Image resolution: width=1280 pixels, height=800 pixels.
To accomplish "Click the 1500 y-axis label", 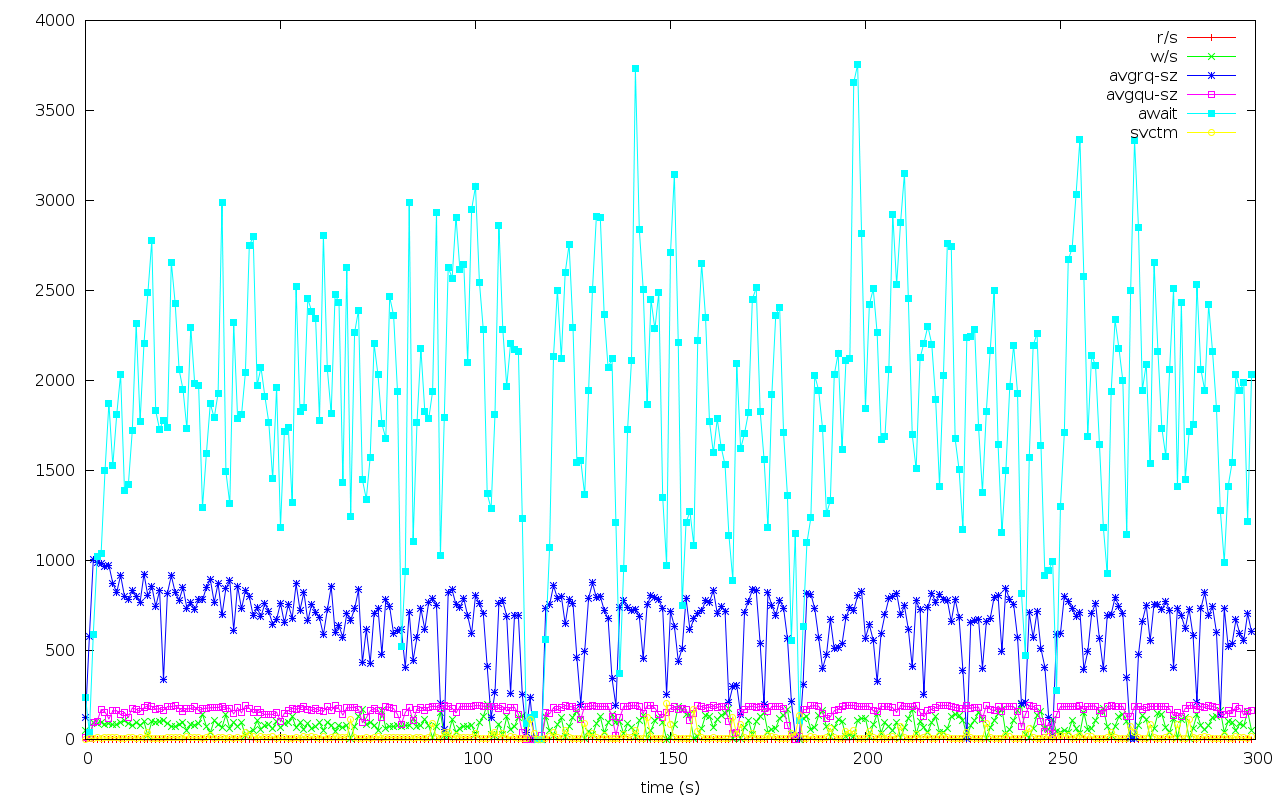I will click(x=56, y=470).
